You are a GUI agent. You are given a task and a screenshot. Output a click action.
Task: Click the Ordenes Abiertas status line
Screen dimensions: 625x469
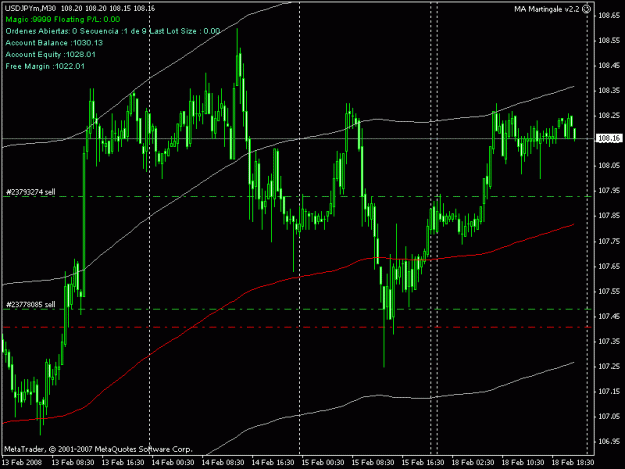click(x=113, y=31)
